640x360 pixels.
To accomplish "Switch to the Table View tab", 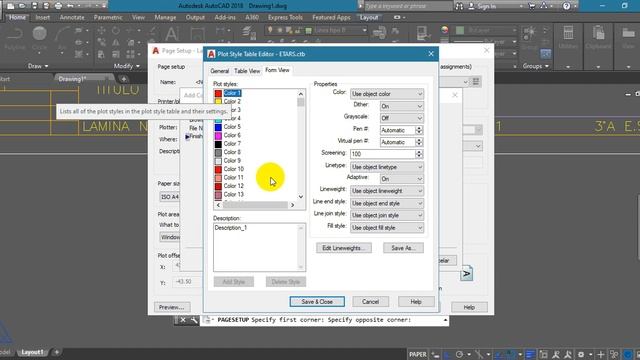I will [247, 71].
